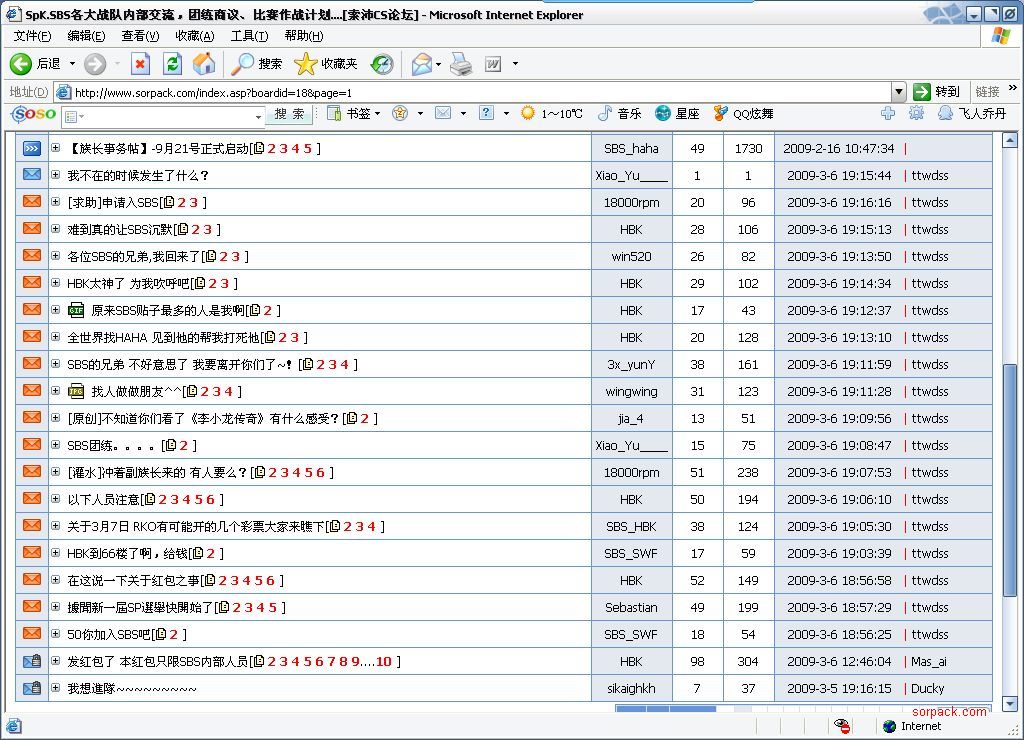Expand the '以下人员注意' thread plus icon

point(56,499)
